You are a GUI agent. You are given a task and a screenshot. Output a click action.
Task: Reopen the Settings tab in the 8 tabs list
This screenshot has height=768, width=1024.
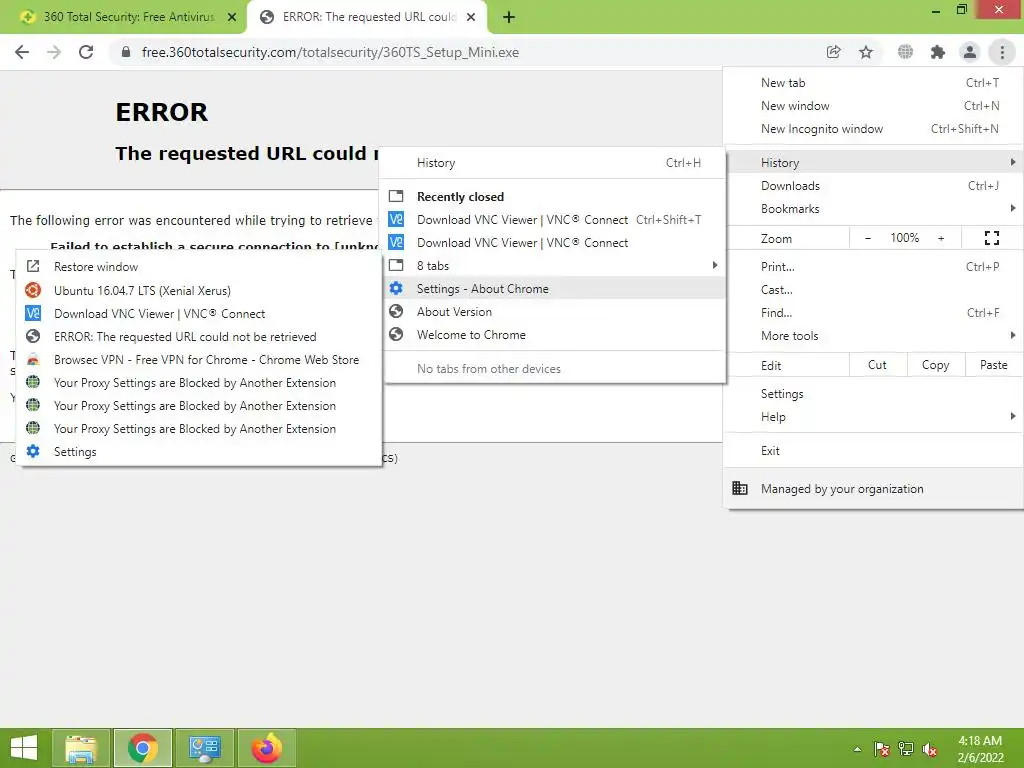pos(199,451)
